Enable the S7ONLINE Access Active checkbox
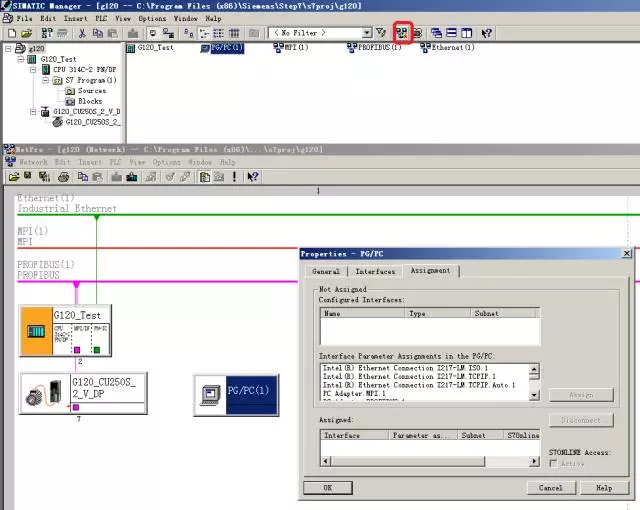The width and height of the screenshot is (640, 510). point(554,463)
